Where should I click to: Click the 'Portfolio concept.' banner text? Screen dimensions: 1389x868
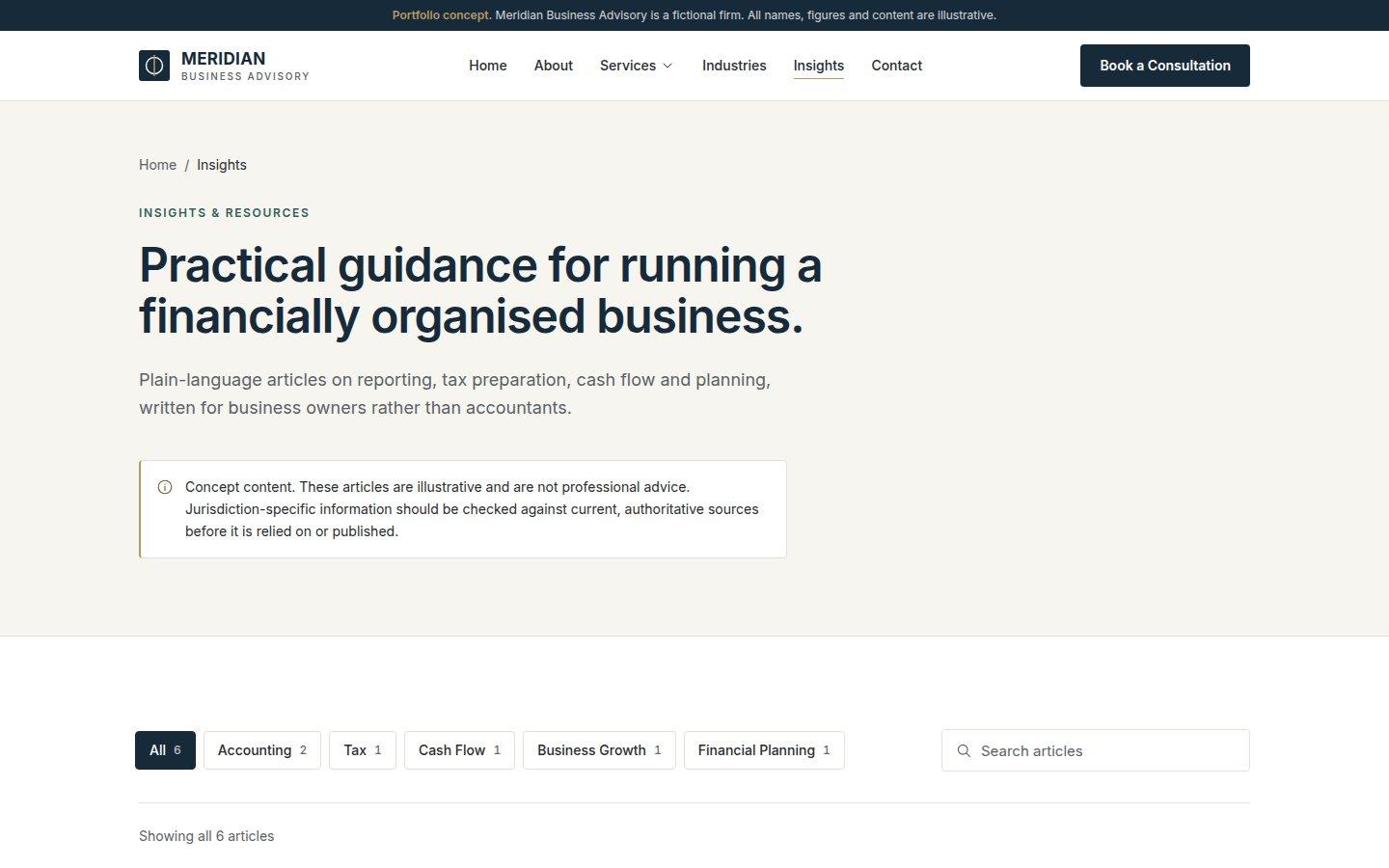(442, 15)
